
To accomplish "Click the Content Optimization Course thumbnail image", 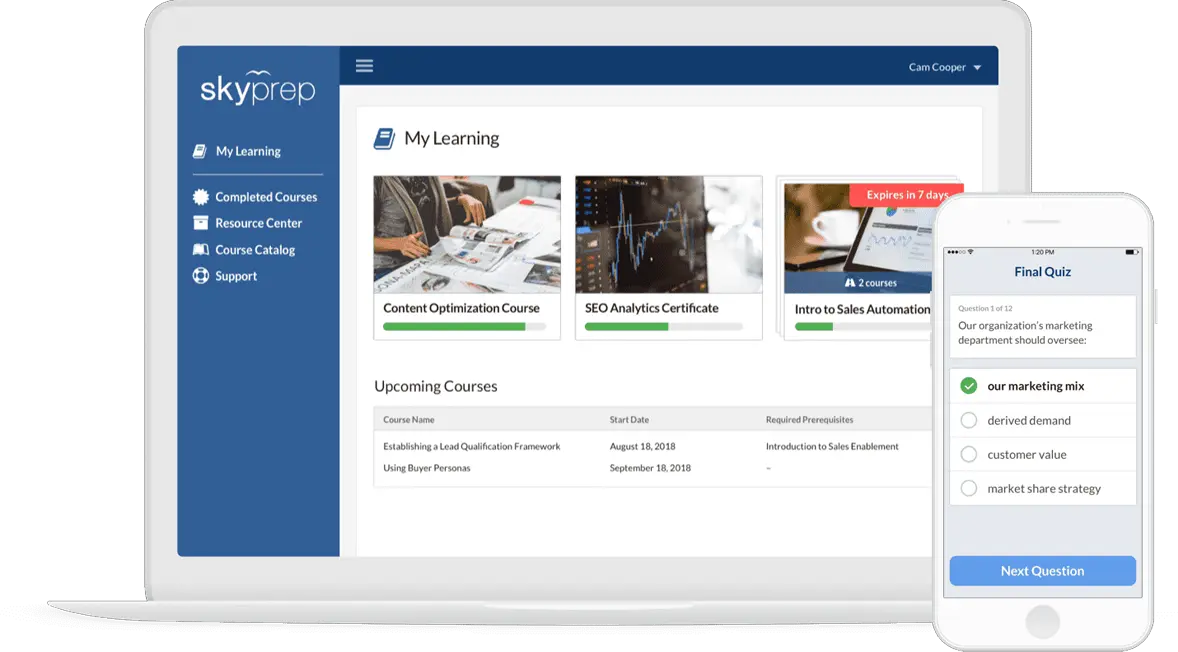I will (x=467, y=234).
